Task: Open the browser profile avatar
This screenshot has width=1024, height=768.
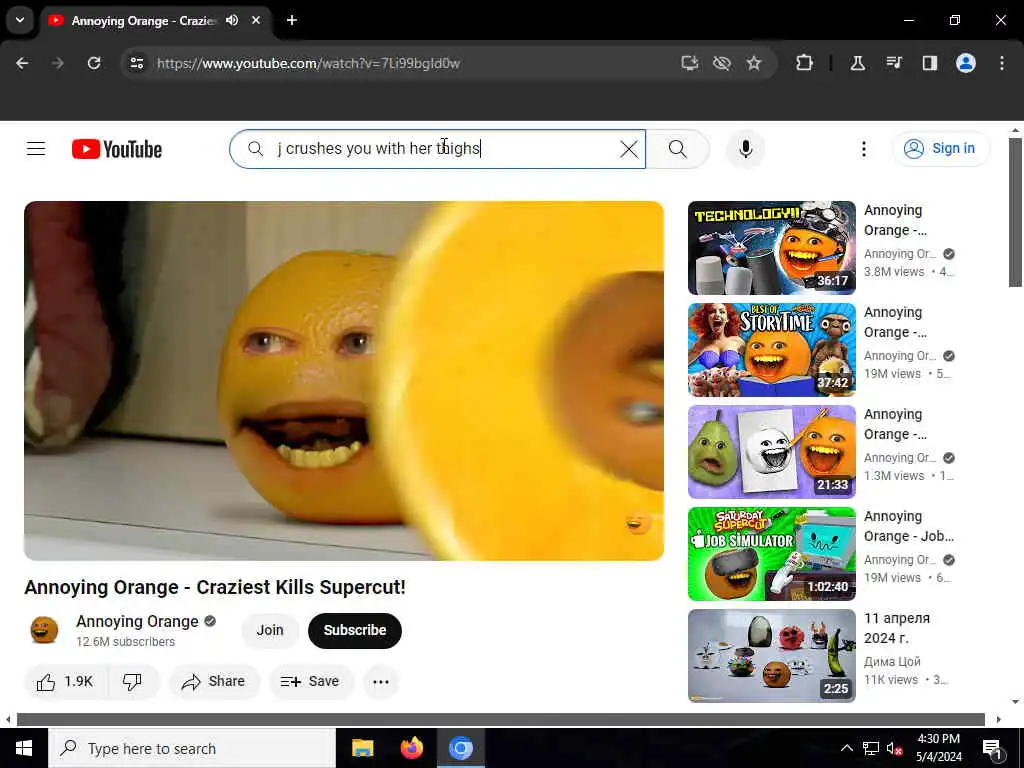Action: (x=966, y=63)
